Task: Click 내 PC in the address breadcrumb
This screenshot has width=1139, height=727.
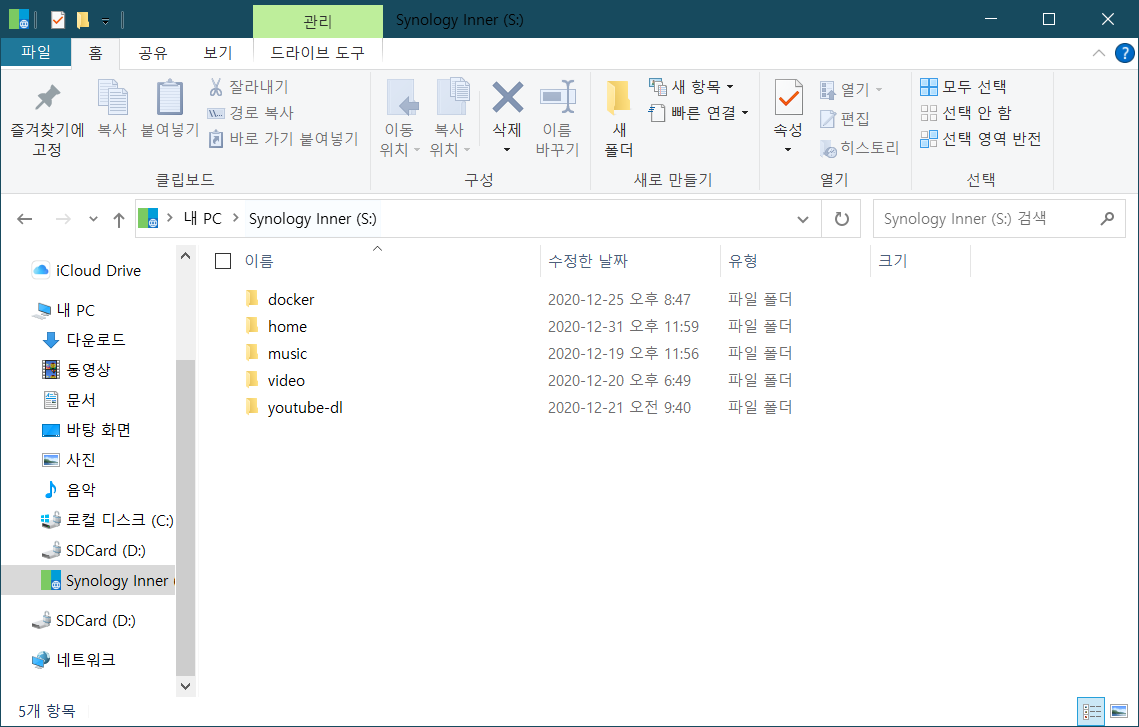Action: (x=203, y=219)
